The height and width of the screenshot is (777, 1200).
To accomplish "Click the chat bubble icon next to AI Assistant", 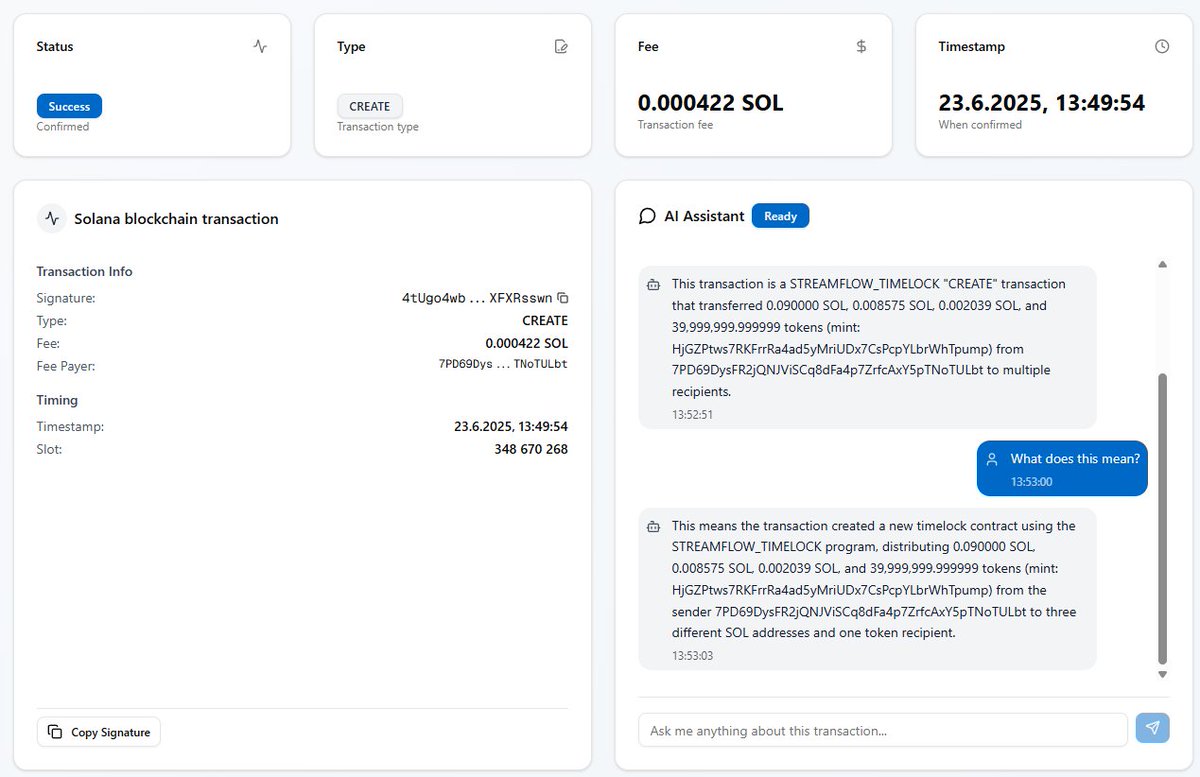I will (x=647, y=216).
